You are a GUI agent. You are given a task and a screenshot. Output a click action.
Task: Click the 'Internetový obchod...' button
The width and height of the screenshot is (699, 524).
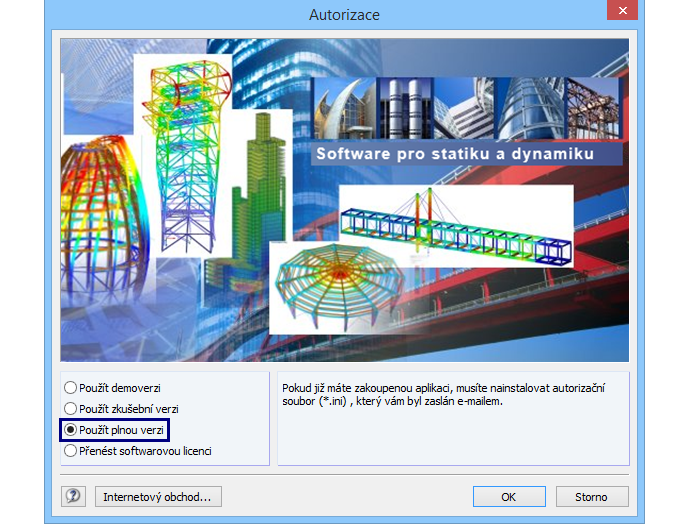point(158,497)
